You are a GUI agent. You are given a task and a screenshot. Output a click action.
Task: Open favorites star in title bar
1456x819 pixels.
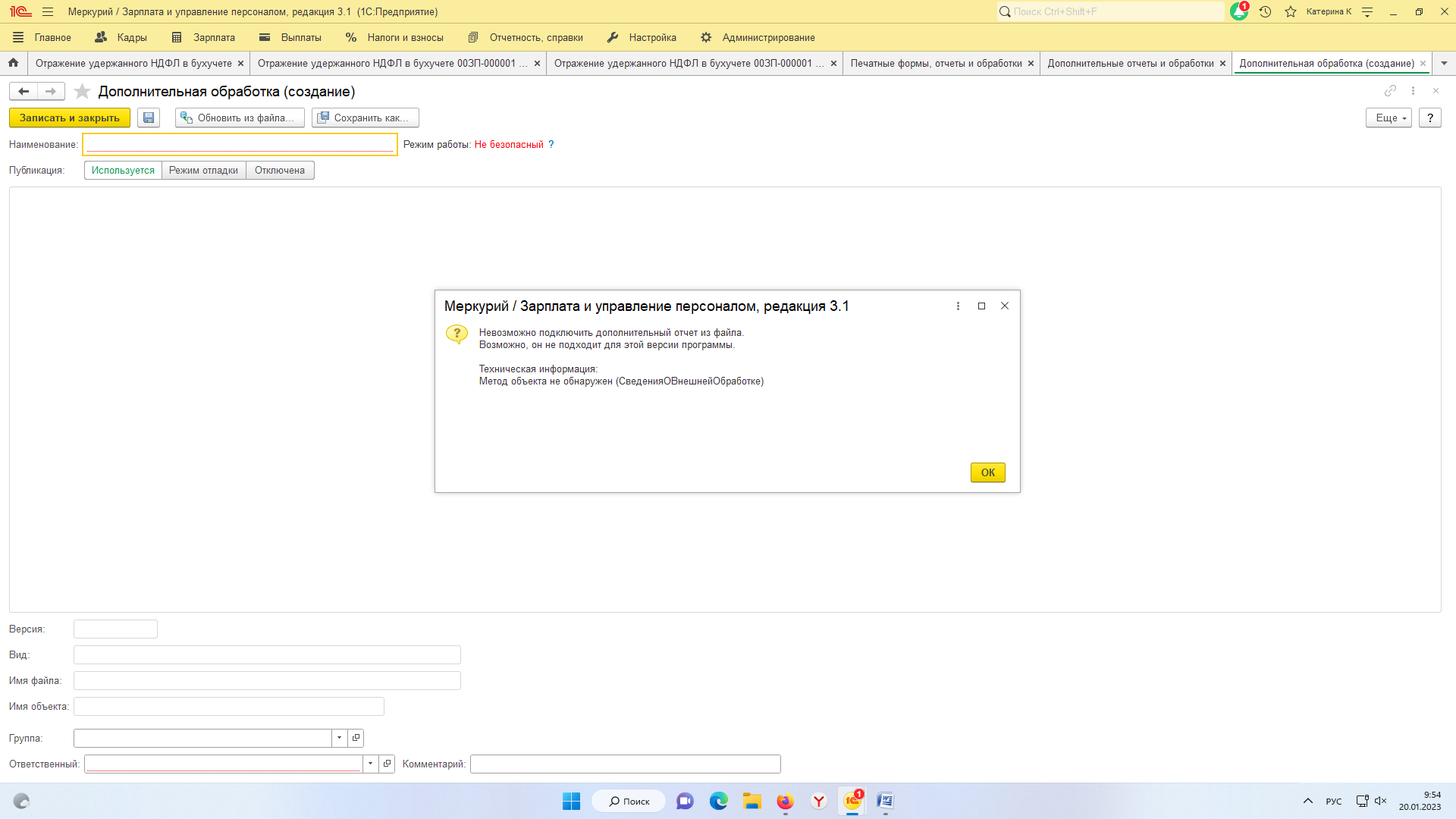pyautogui.click(x=1291, y=11)
